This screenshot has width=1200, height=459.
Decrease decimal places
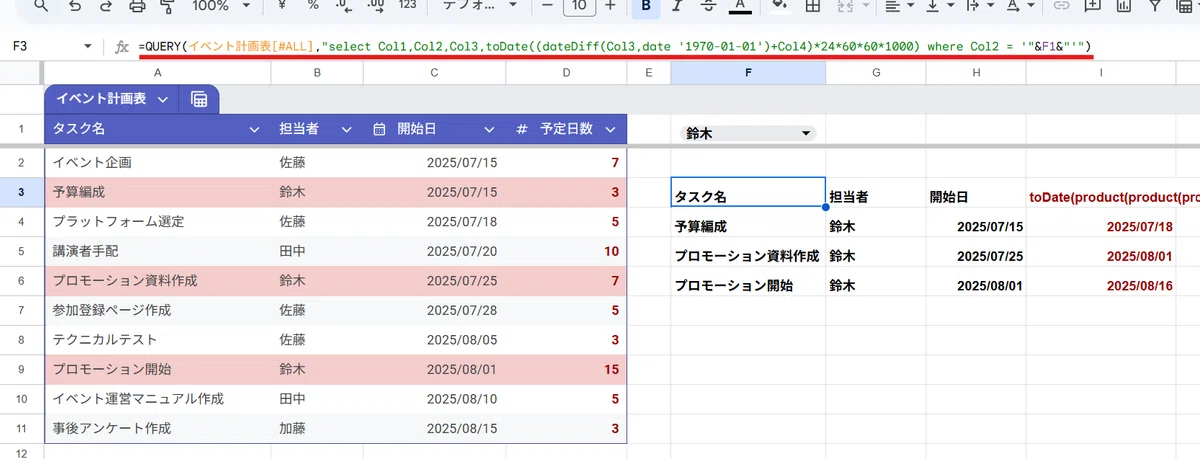343,5
